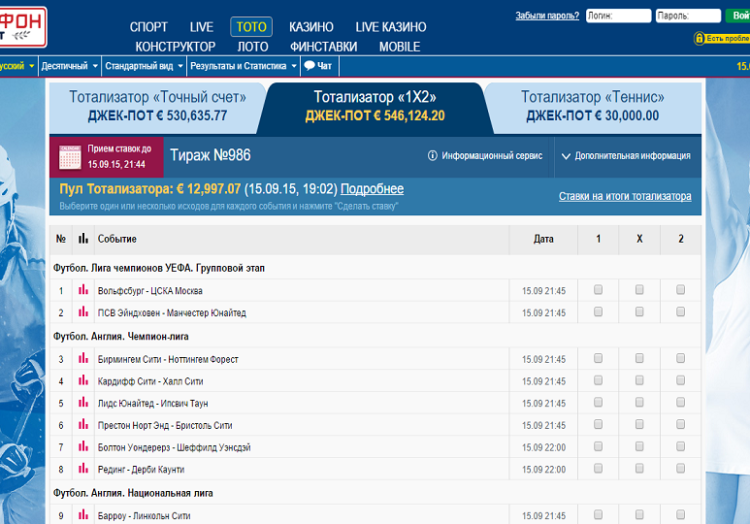This screenshot has width=750, height=524.
Task: Click the info icon of Информационный сервис
Action: (x=432, y=155)
